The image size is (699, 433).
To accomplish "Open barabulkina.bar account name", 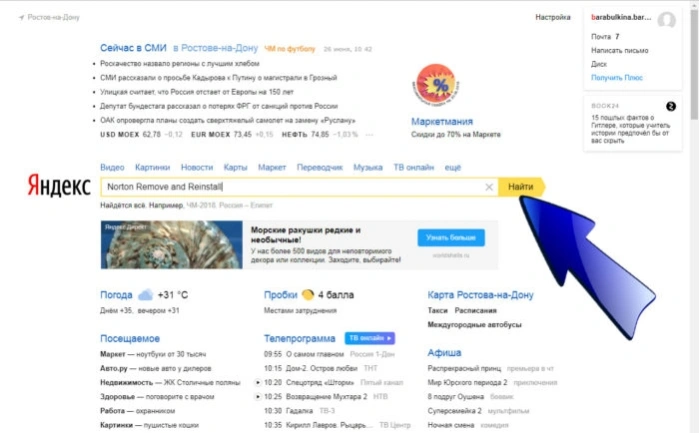I will [621, 17].
